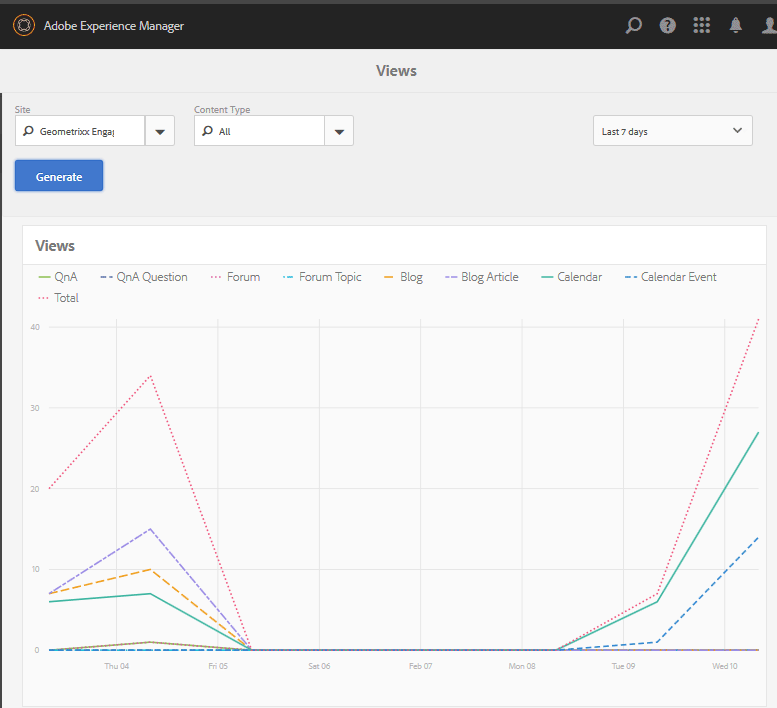The image size is (777, 708).
Task: Click the magnifier in the Site field
Action: [28, 131]
